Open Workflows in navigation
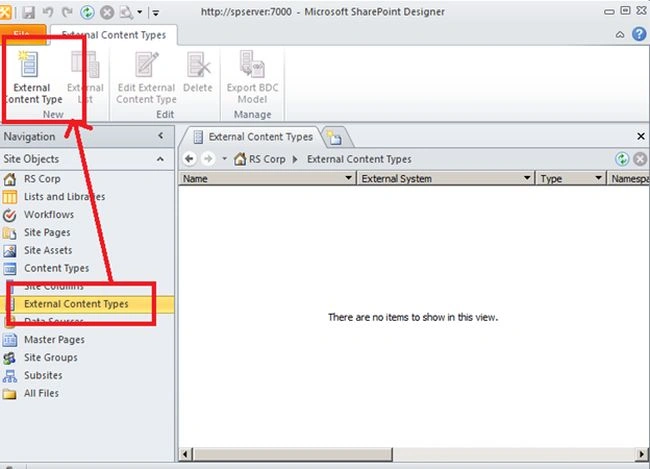 pyautogui.click(x=49, y=214)
